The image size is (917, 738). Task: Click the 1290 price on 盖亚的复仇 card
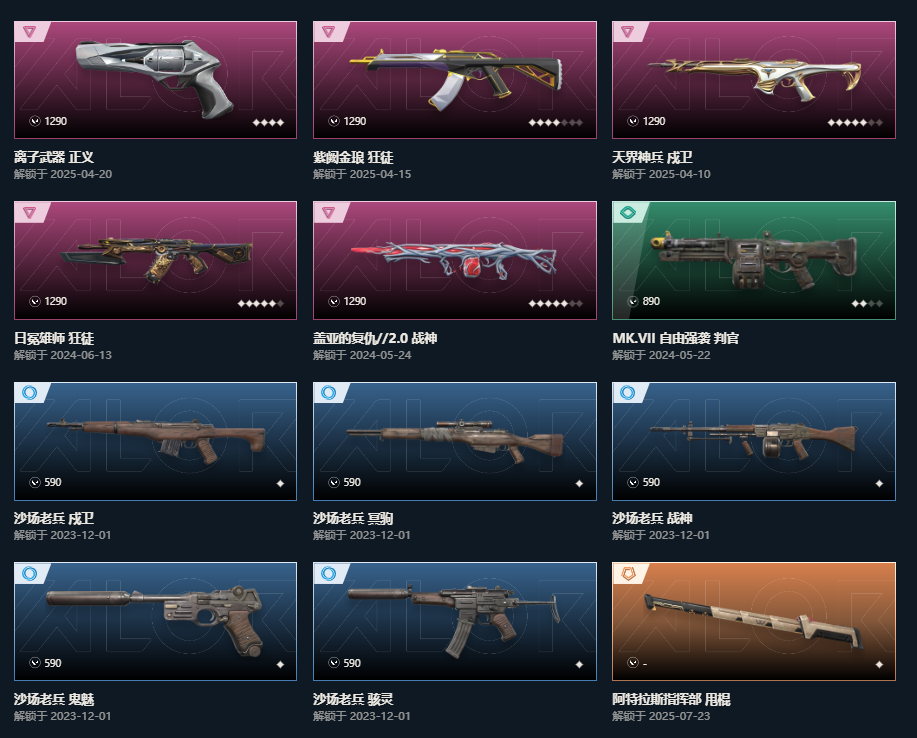pyautogui.click(x=354, y=301)
